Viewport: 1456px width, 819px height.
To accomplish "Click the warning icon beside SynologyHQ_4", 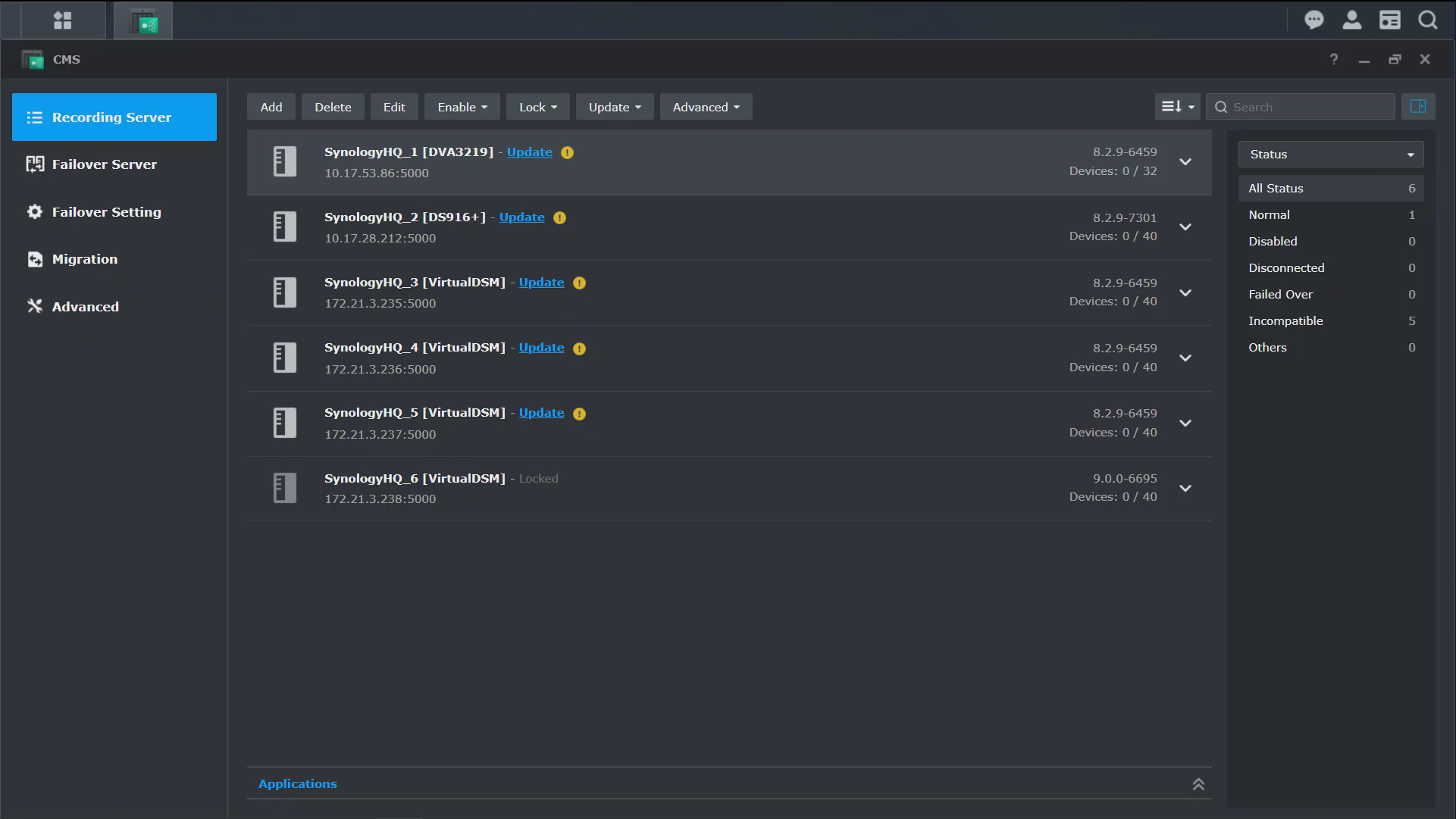I will [x=579, y=349].
